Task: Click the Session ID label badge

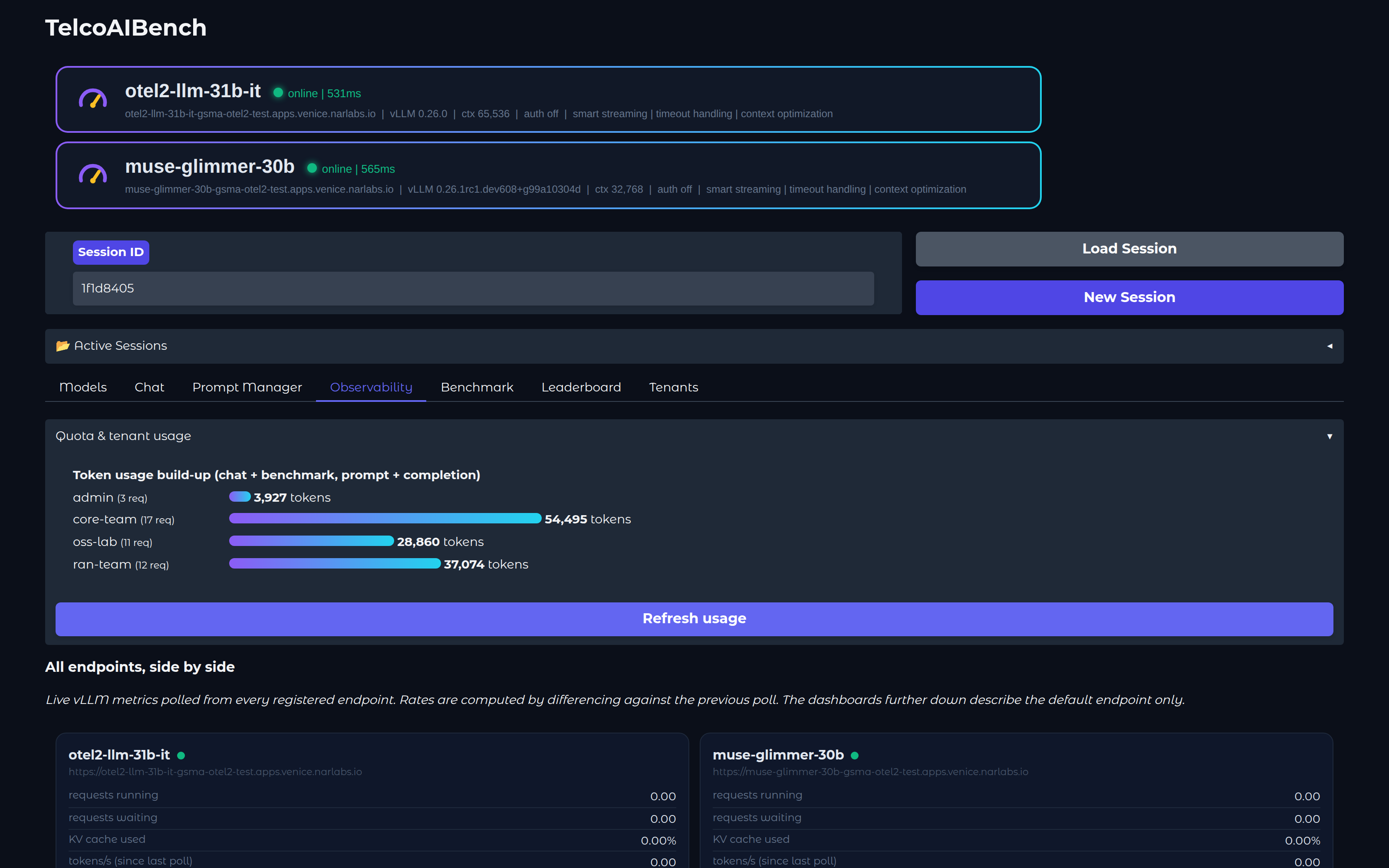Action: (x=111, y=252)
